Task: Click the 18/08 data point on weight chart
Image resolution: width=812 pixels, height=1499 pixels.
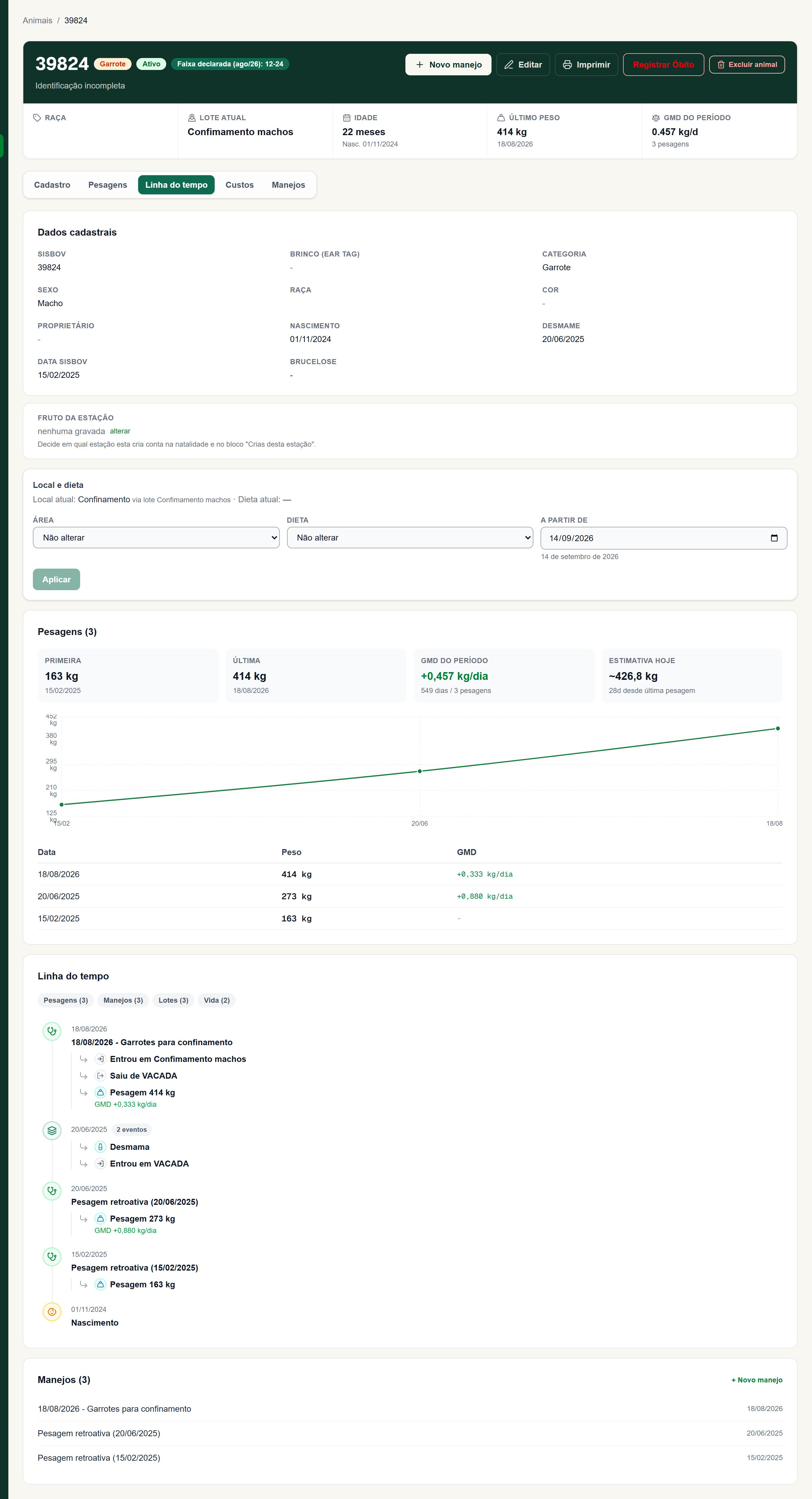Action: click(x=778, y=729)
